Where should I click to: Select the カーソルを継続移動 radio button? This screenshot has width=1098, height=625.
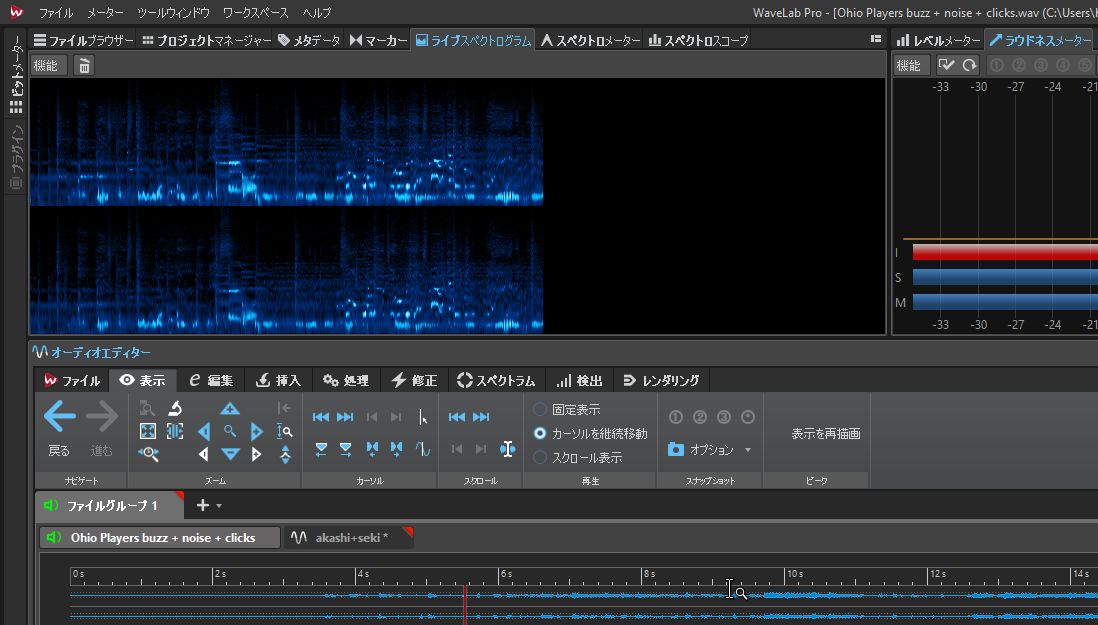pos(540,433)
